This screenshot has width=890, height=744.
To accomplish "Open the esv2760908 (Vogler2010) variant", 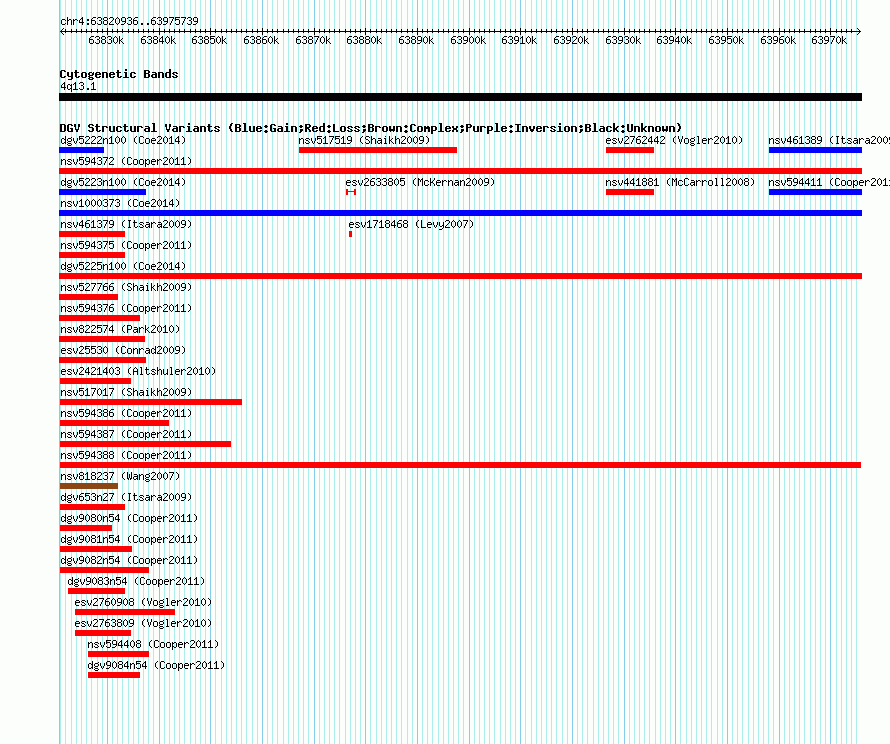I will point(143,602).
